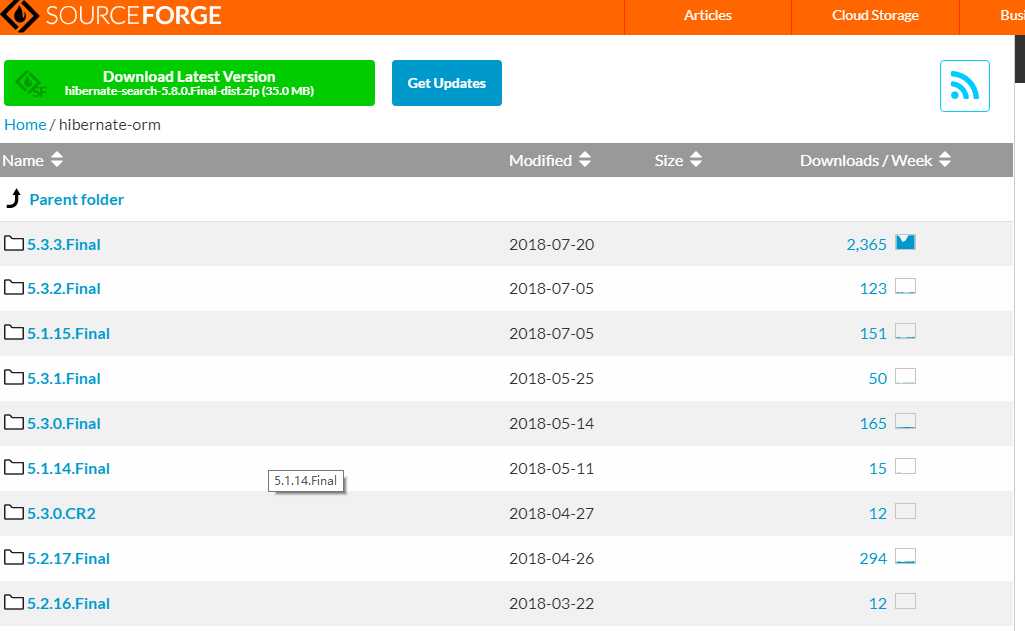Open the 5.3.3.Final folder link
Image resolution: width=1025 pixels, height=631 pixels.
click(63, 245)
